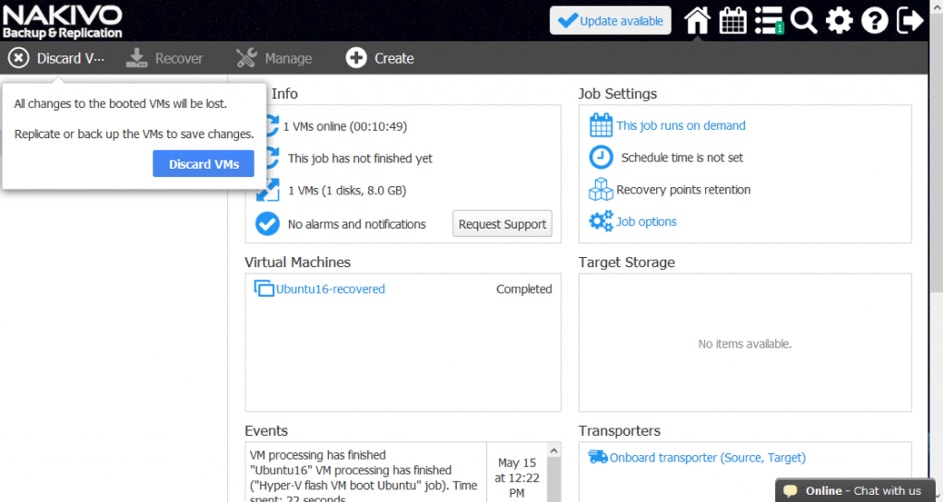Click the Job options gears icon
Image resolution: width=943 pixels, height=502 pixels.
pos(600,222)
